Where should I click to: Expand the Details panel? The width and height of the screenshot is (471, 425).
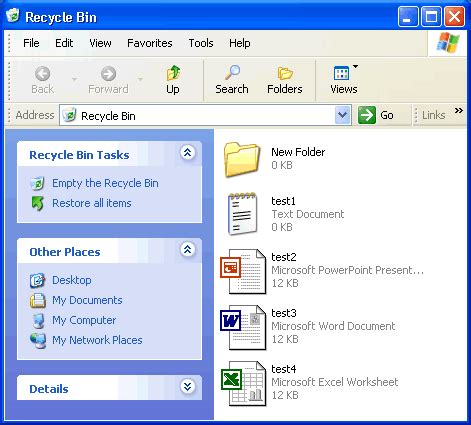pyautogui.click(x=188, y=387)
